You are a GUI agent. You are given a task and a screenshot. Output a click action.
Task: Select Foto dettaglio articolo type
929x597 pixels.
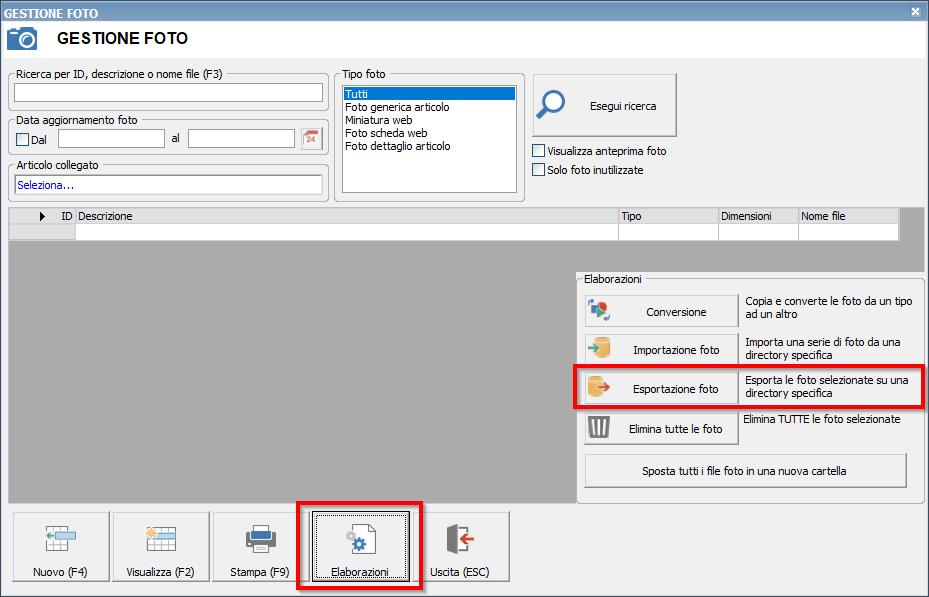pyautogui.click(x=429, y=146)
